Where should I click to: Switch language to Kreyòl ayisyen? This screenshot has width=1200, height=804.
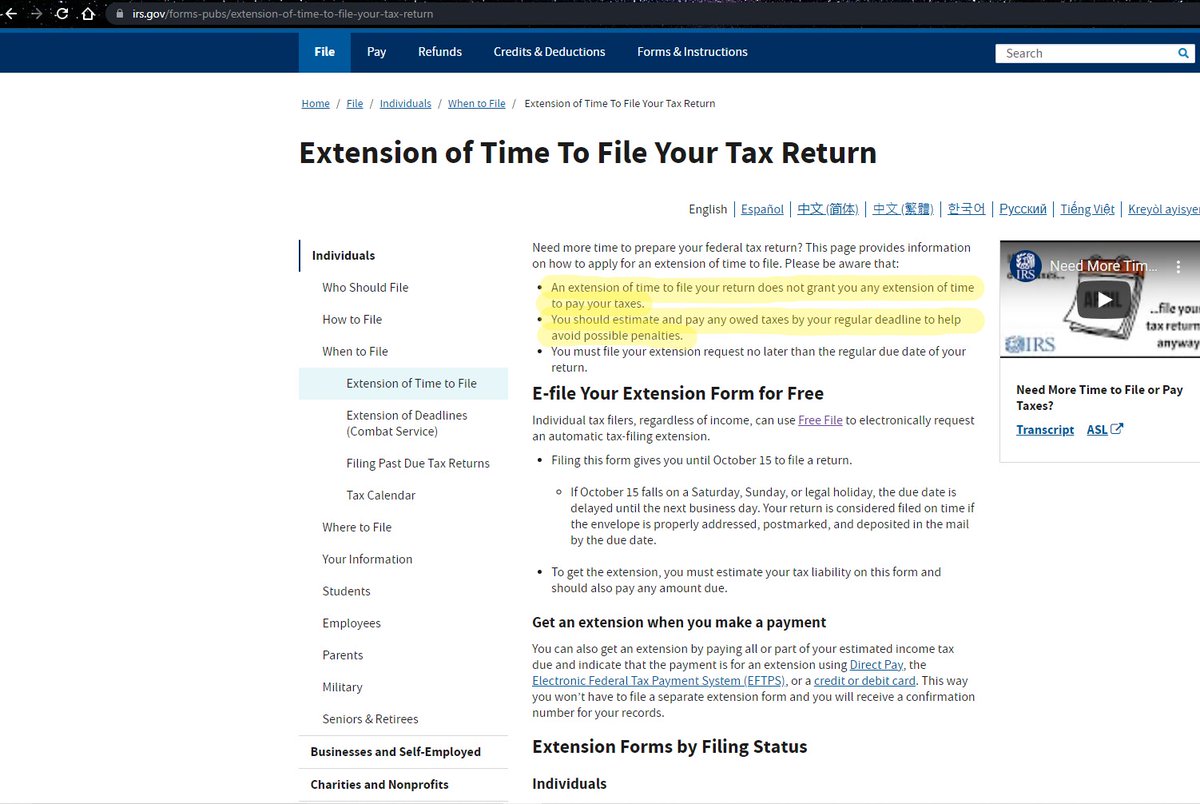point(1164,209)
